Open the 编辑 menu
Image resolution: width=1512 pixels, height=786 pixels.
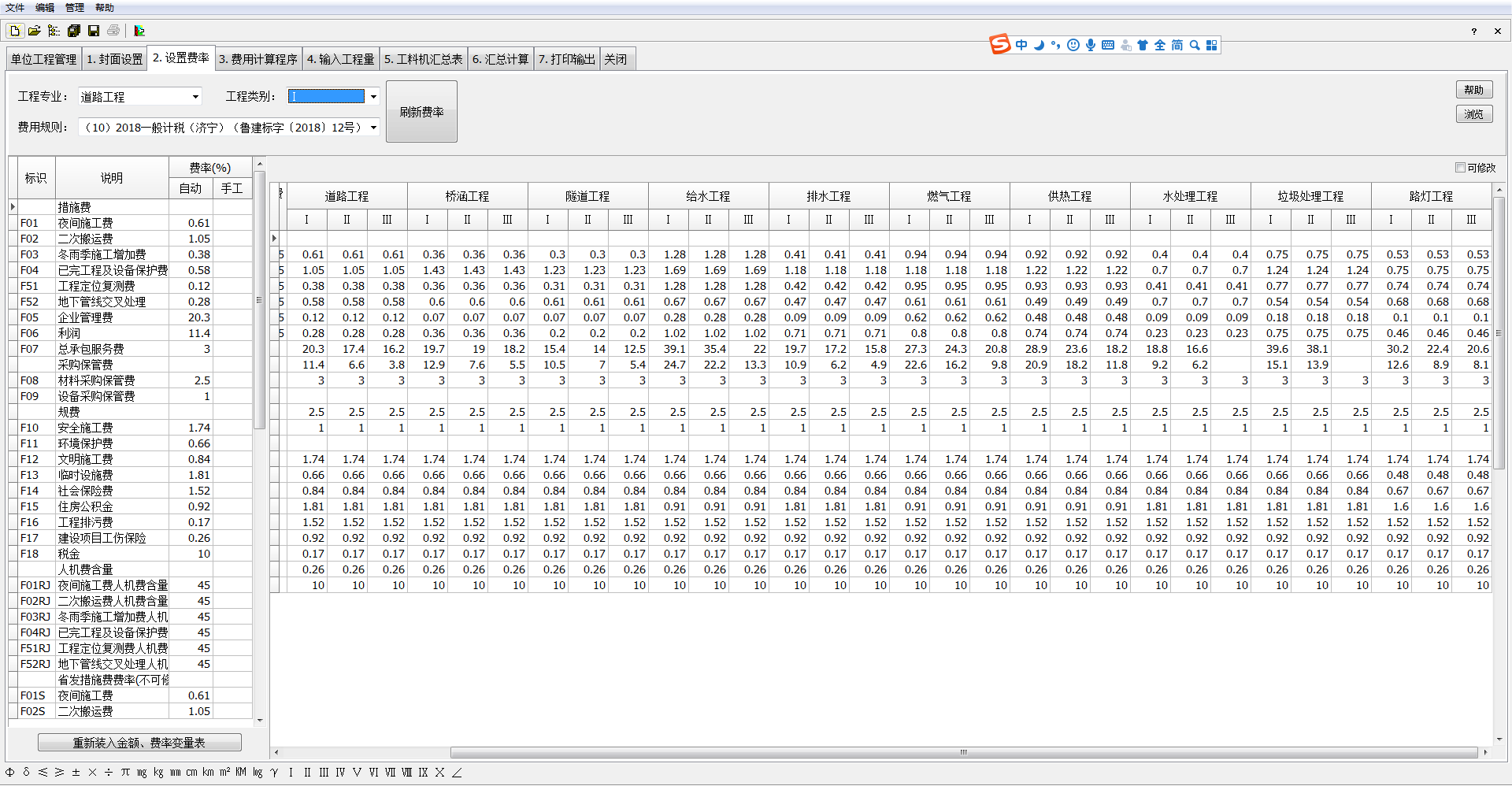pos(45,8)
